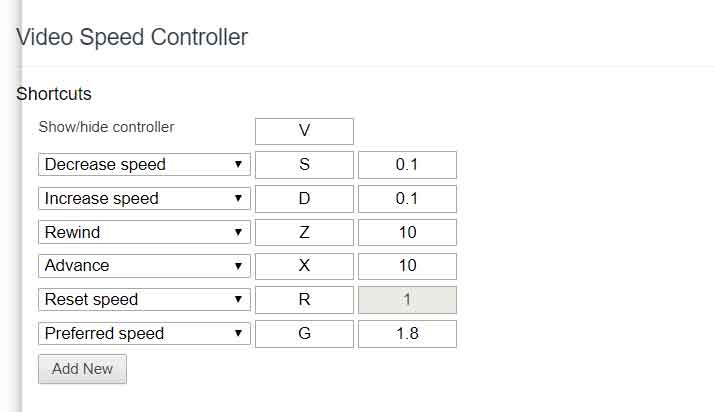
Task: Select the Decrease speed shortcut key field S
Action: point(304,165)
